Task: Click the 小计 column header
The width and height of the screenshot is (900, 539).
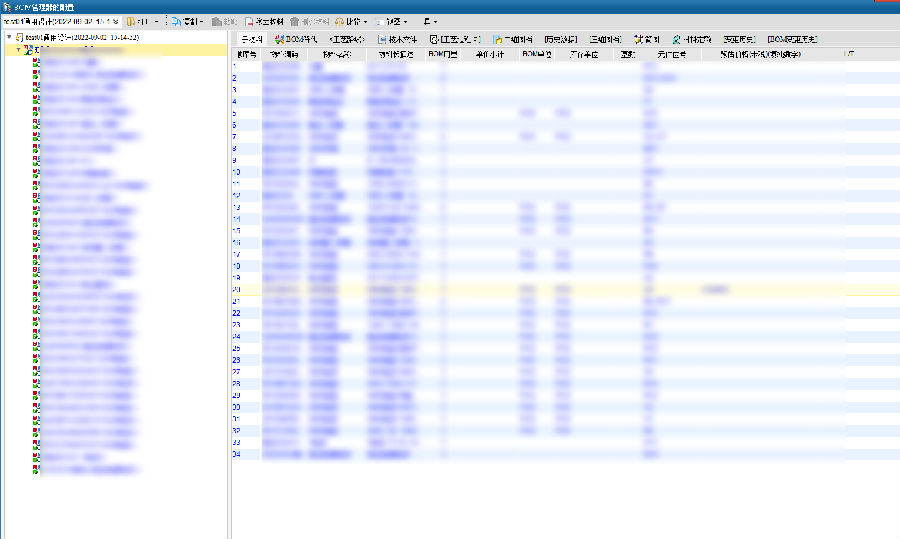Action: coord(490,55)
